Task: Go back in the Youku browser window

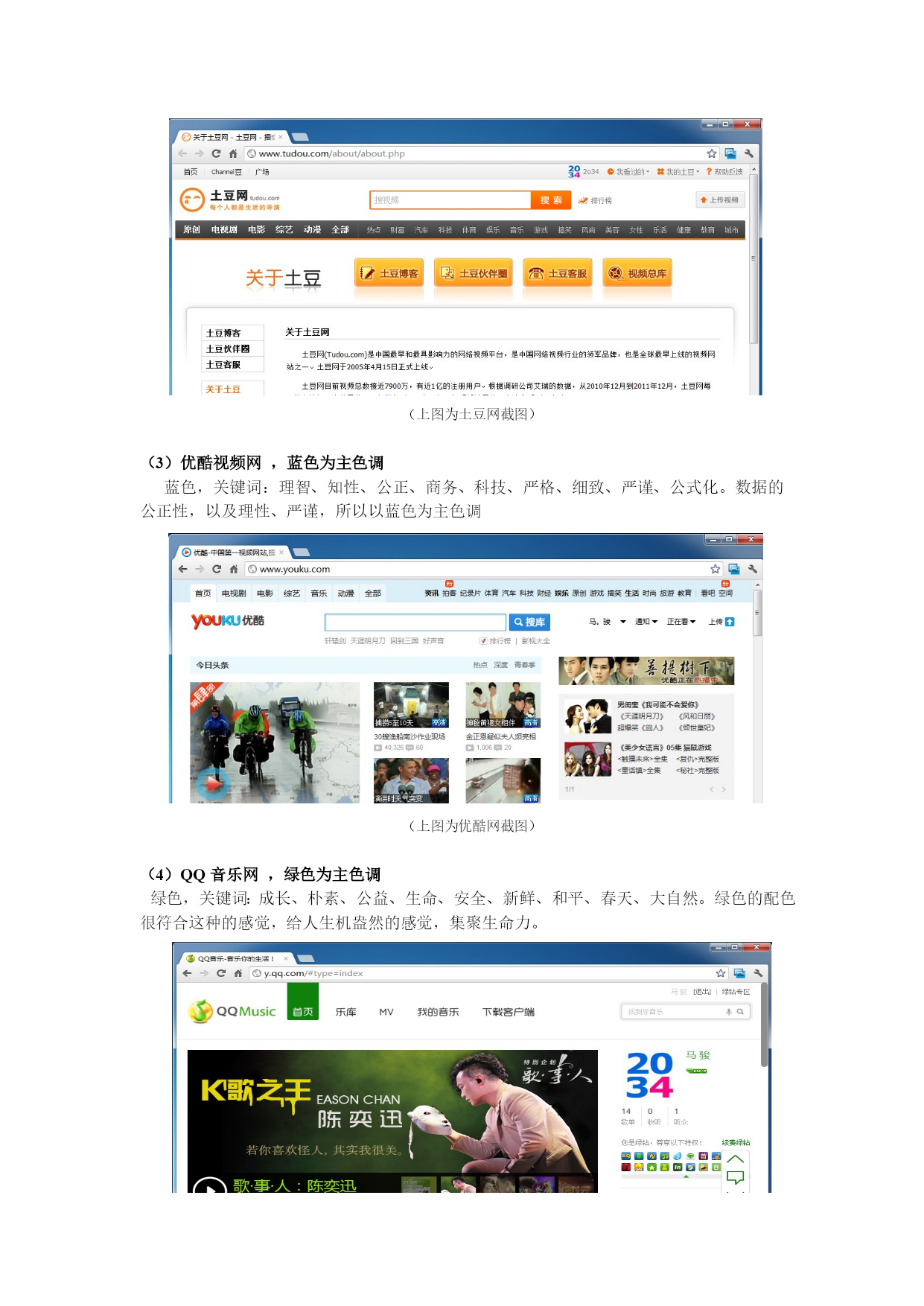Action: 183,569
